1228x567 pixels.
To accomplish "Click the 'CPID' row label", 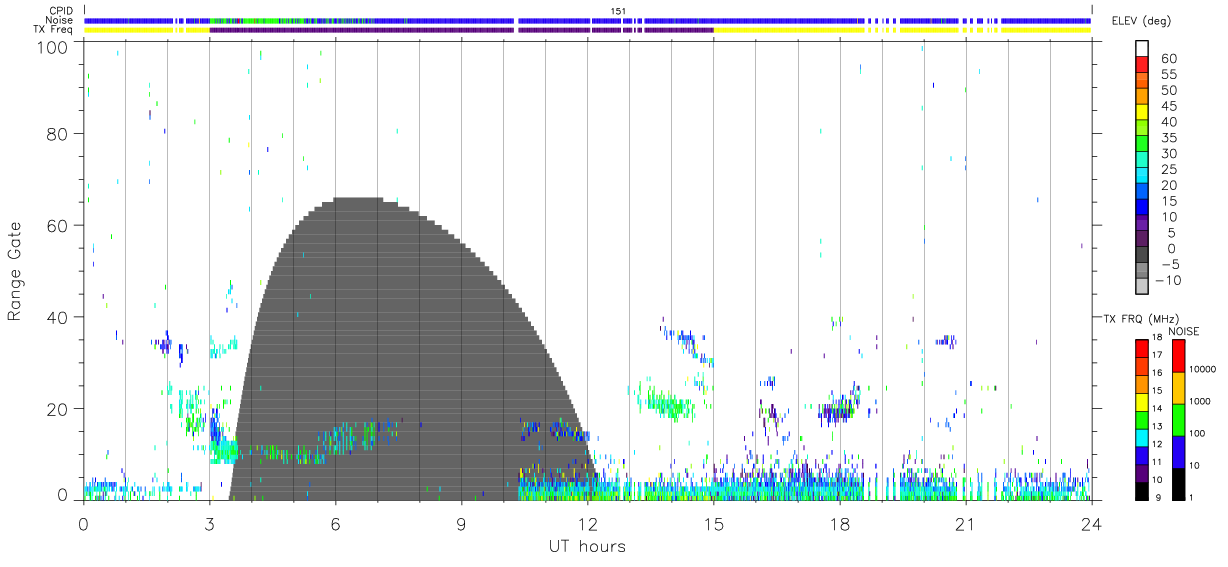I will (62, 10).
